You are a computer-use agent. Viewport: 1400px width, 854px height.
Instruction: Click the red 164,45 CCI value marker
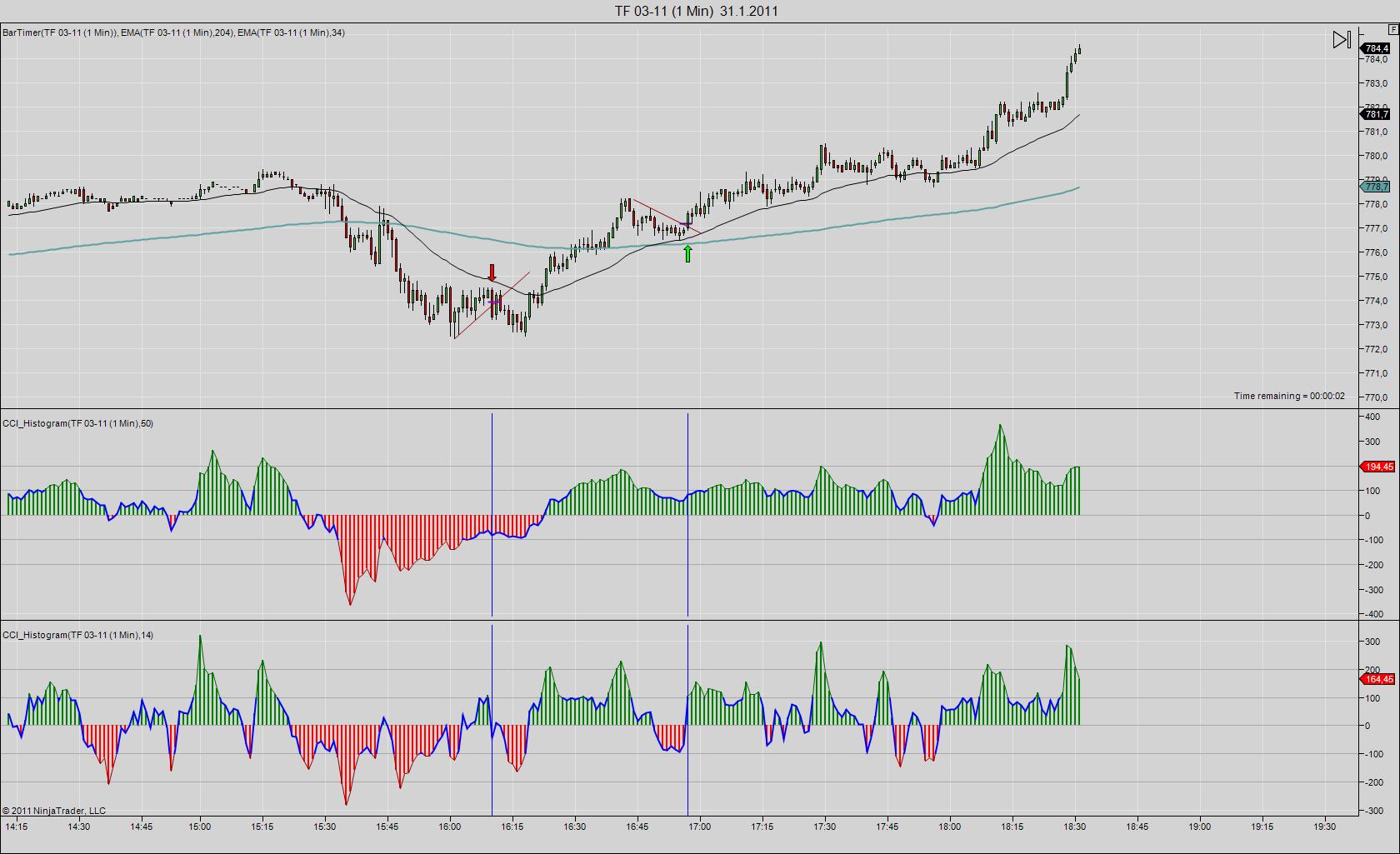pyautogui.click(x=1377, y=679)
